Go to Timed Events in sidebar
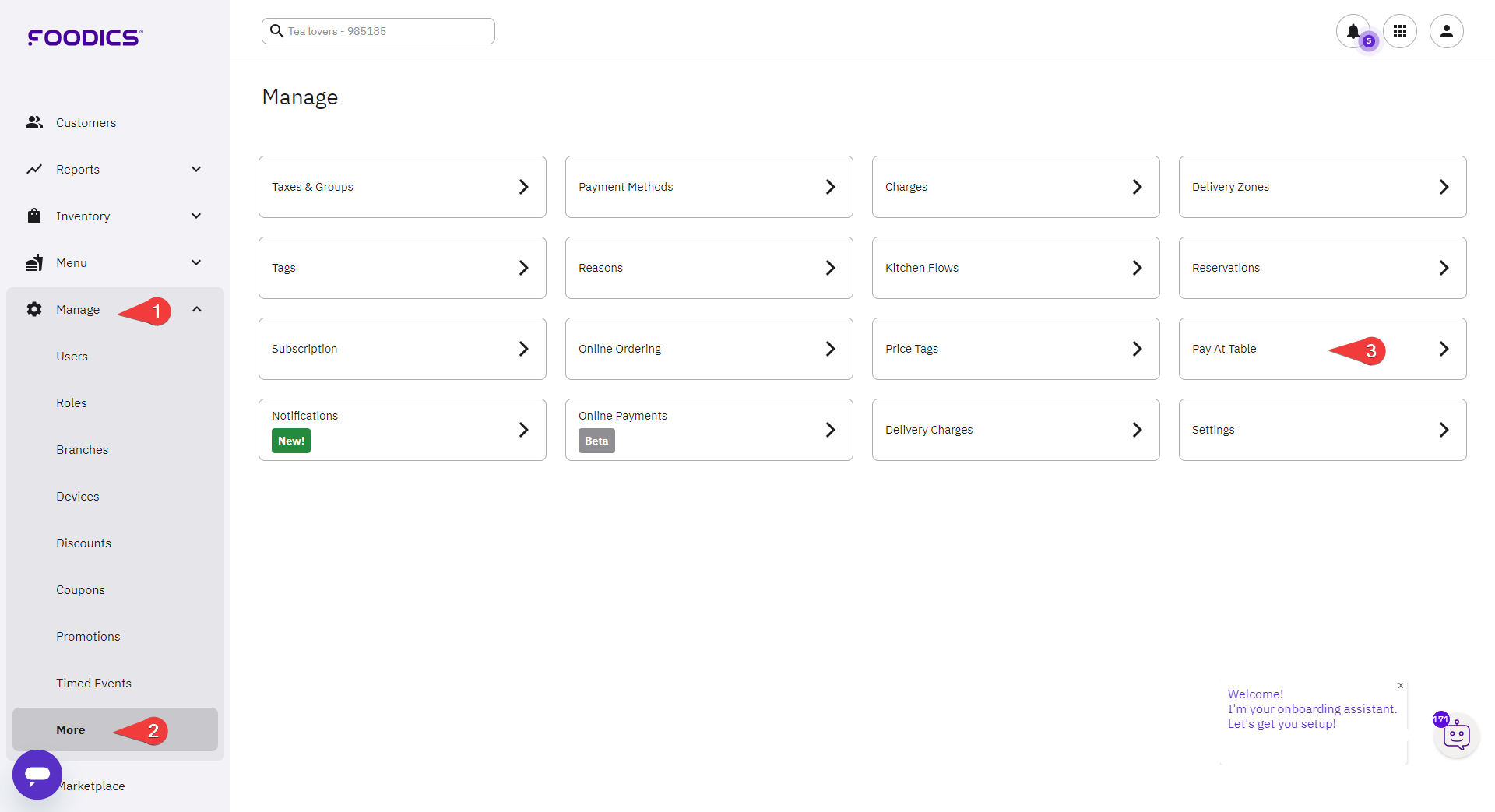Screen dimensions: 1495x812 [93, 684]
